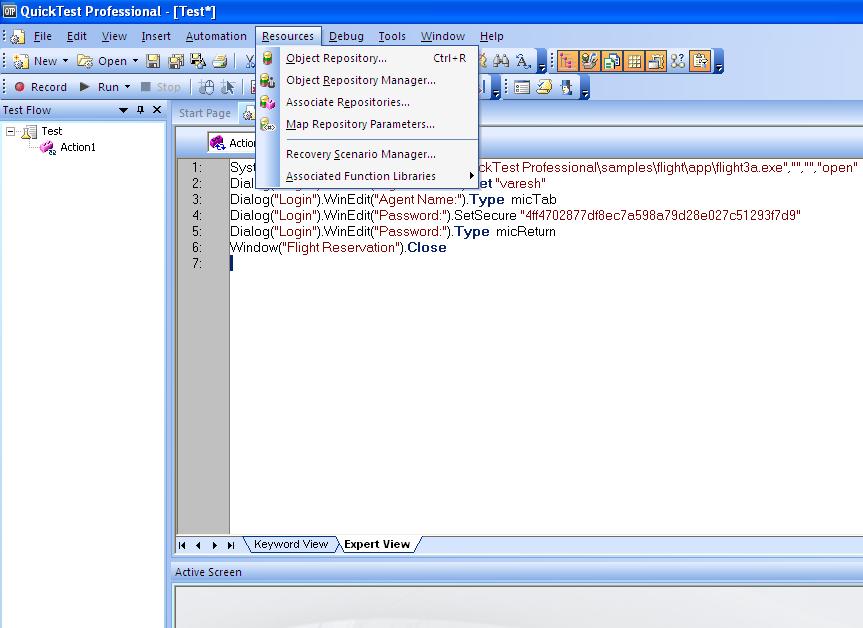Click the Save All multi-floppy icon
This screenshot has height=628, width=863.
click(x=176, y=61)
